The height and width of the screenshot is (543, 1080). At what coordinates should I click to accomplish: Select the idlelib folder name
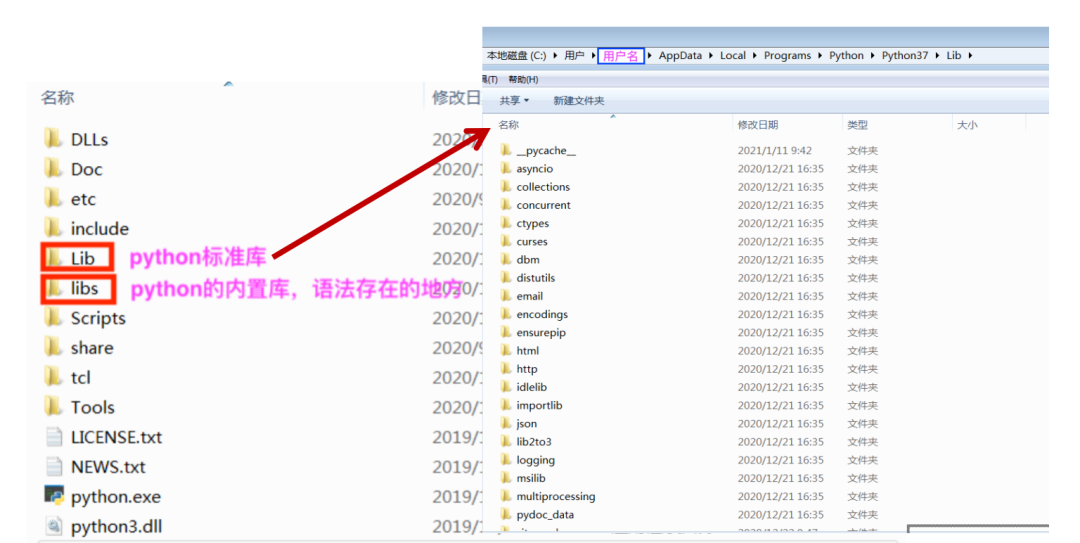(x=532, y=387)
